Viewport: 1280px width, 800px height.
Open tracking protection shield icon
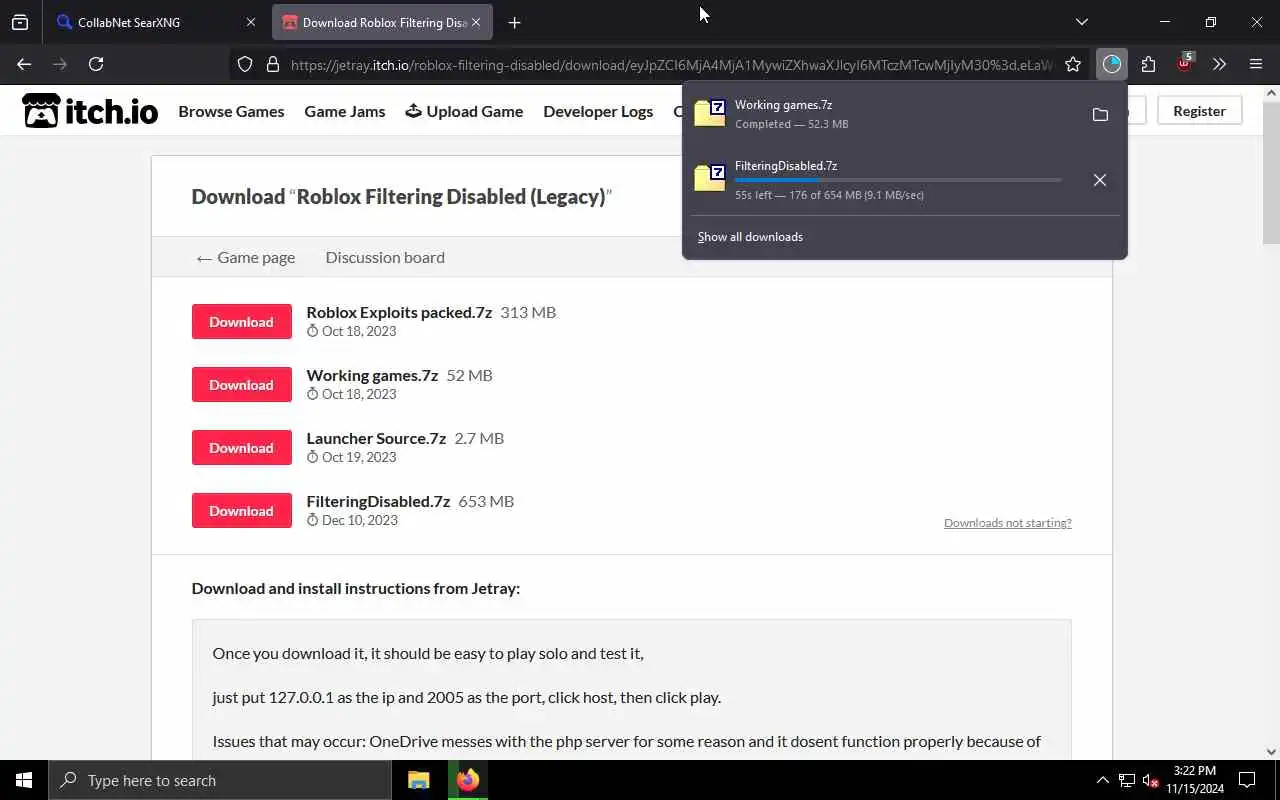pyautogui.click(x=245, y=64)
